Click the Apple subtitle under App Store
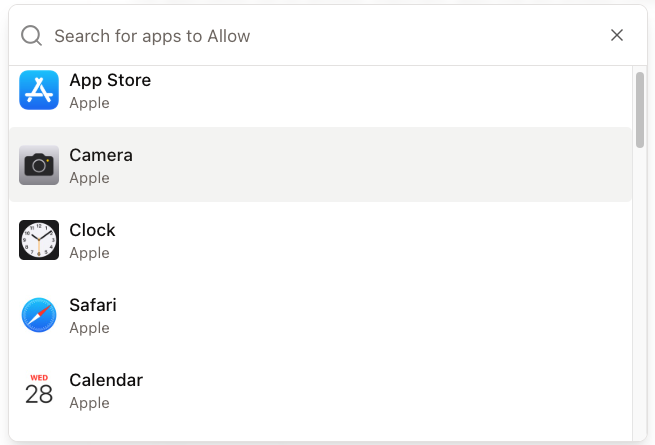Screen dimensions: 655x445 click(89, 103)
